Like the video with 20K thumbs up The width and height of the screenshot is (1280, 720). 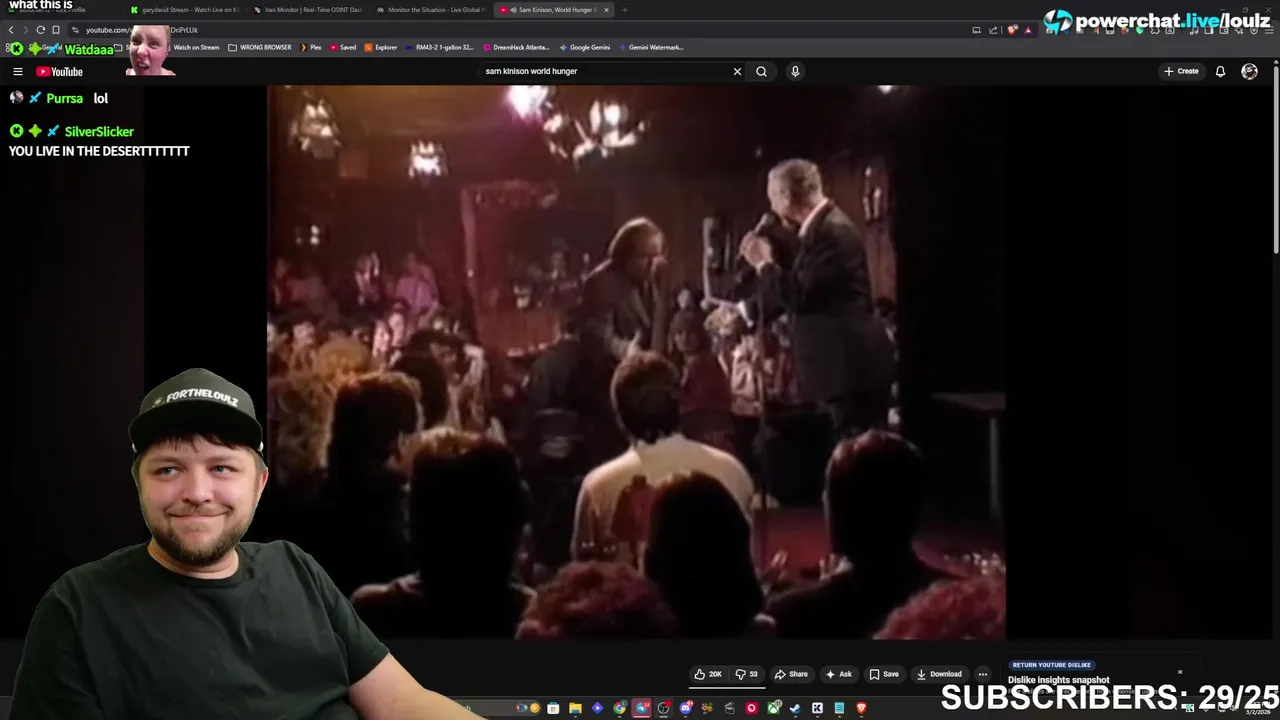709,674
